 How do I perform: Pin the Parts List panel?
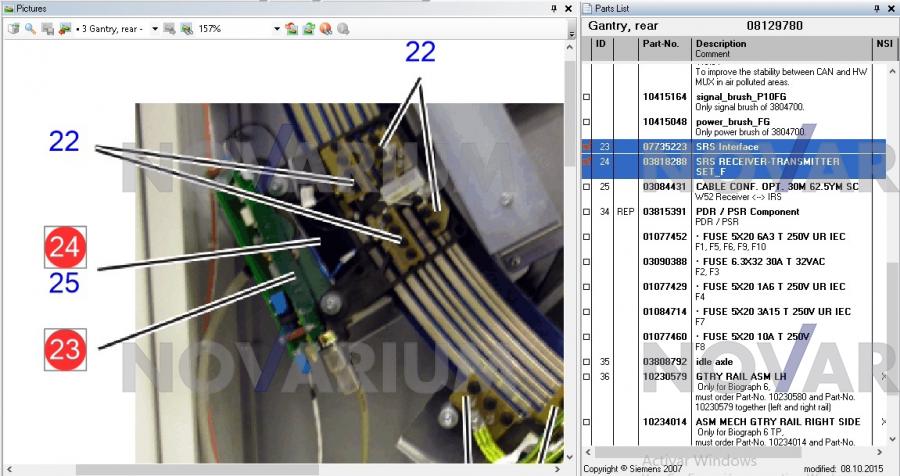tap(878, 8)
